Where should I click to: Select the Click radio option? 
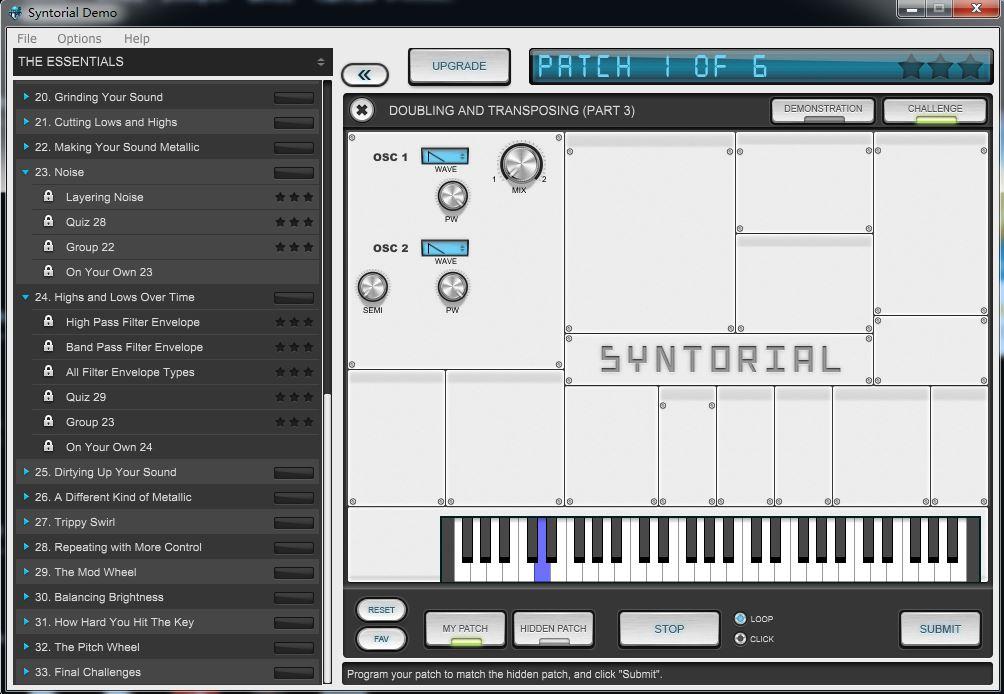click(x=740, y=638)
